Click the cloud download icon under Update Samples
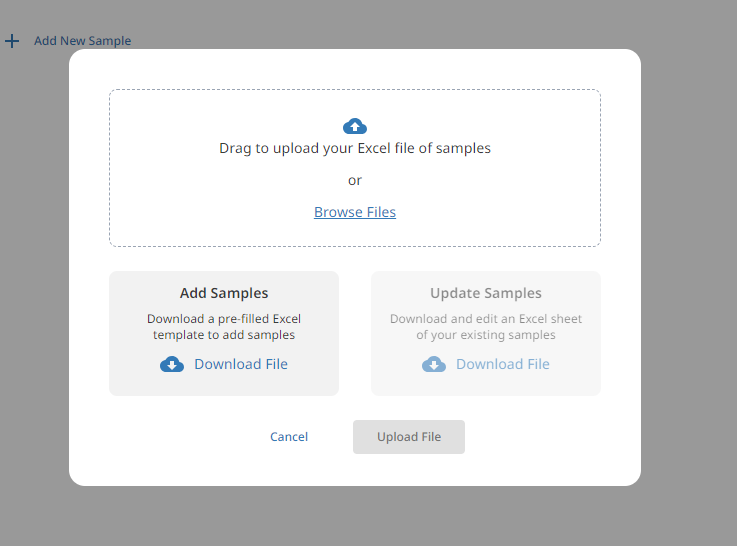Image resolution: width=737 pixels, height=546 pixels. point(434,365)
